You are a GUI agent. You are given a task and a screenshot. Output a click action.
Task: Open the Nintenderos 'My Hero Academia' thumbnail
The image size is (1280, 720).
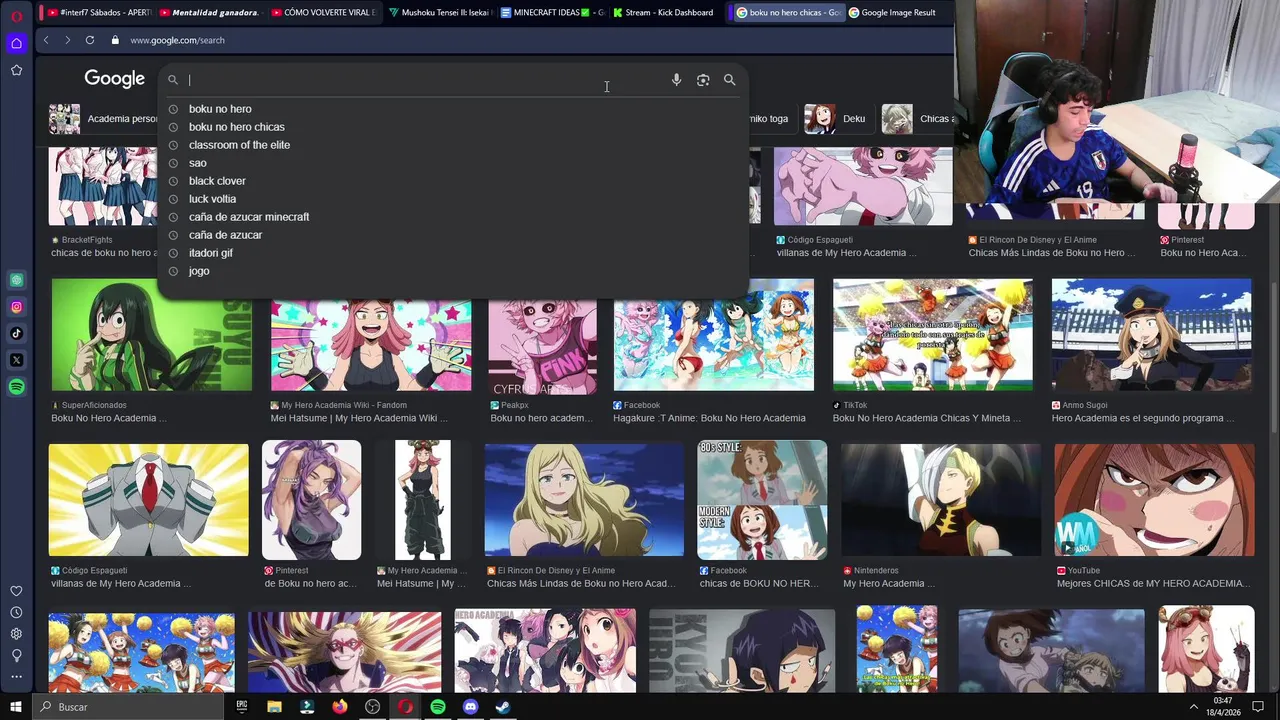tap(941, 500)
